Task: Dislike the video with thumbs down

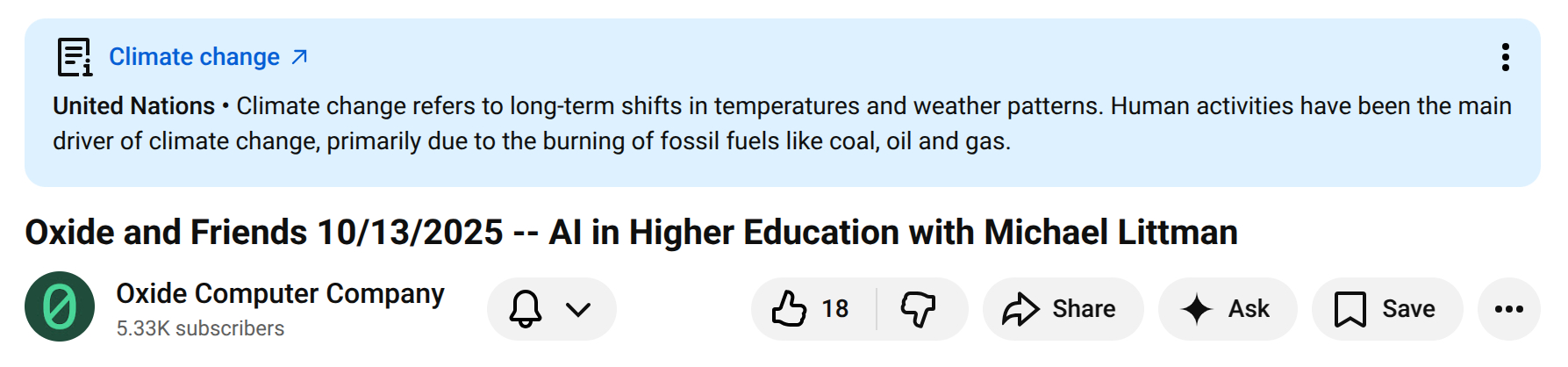Action: (919, 309)
